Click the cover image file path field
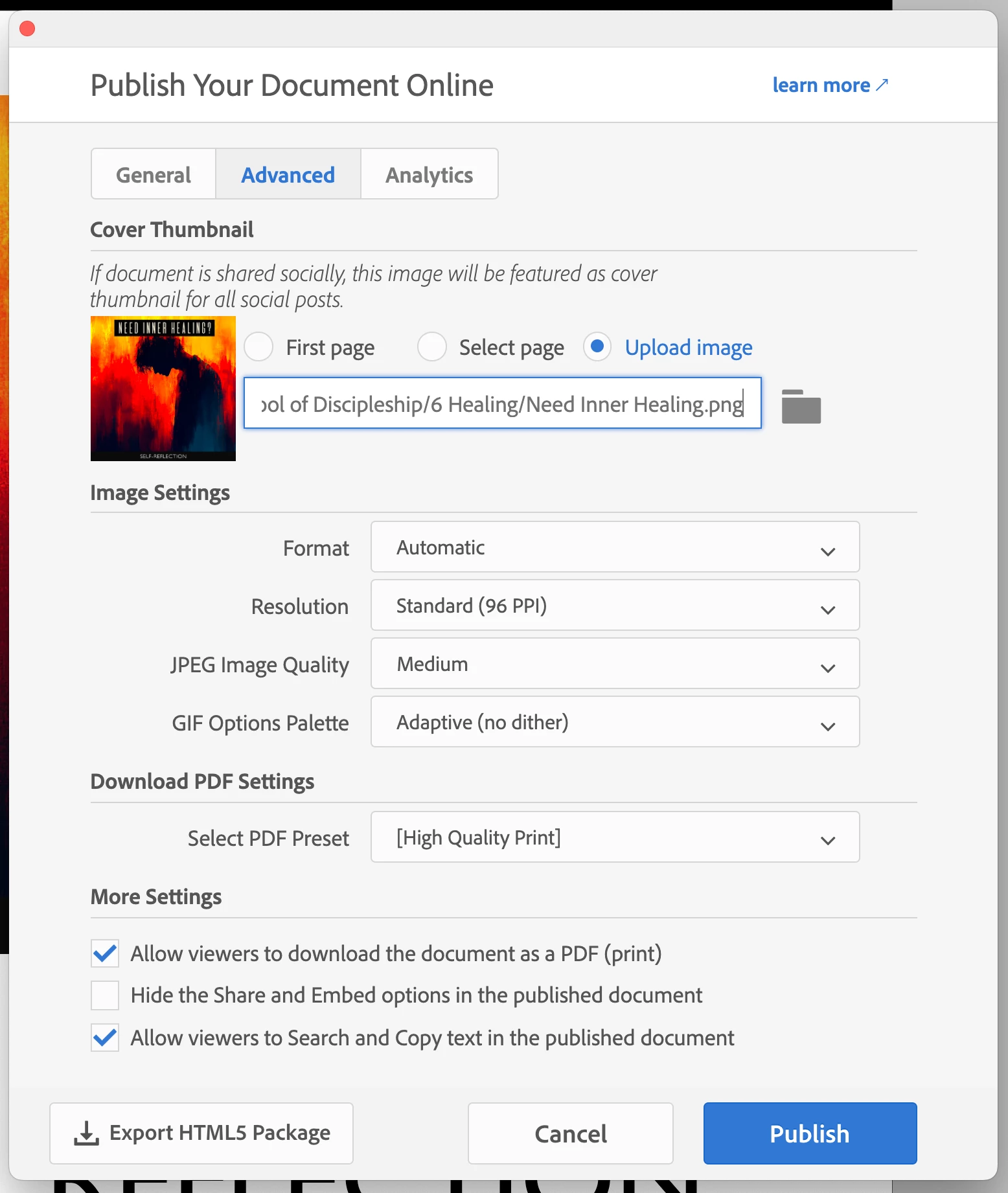 tap(503, 403)
